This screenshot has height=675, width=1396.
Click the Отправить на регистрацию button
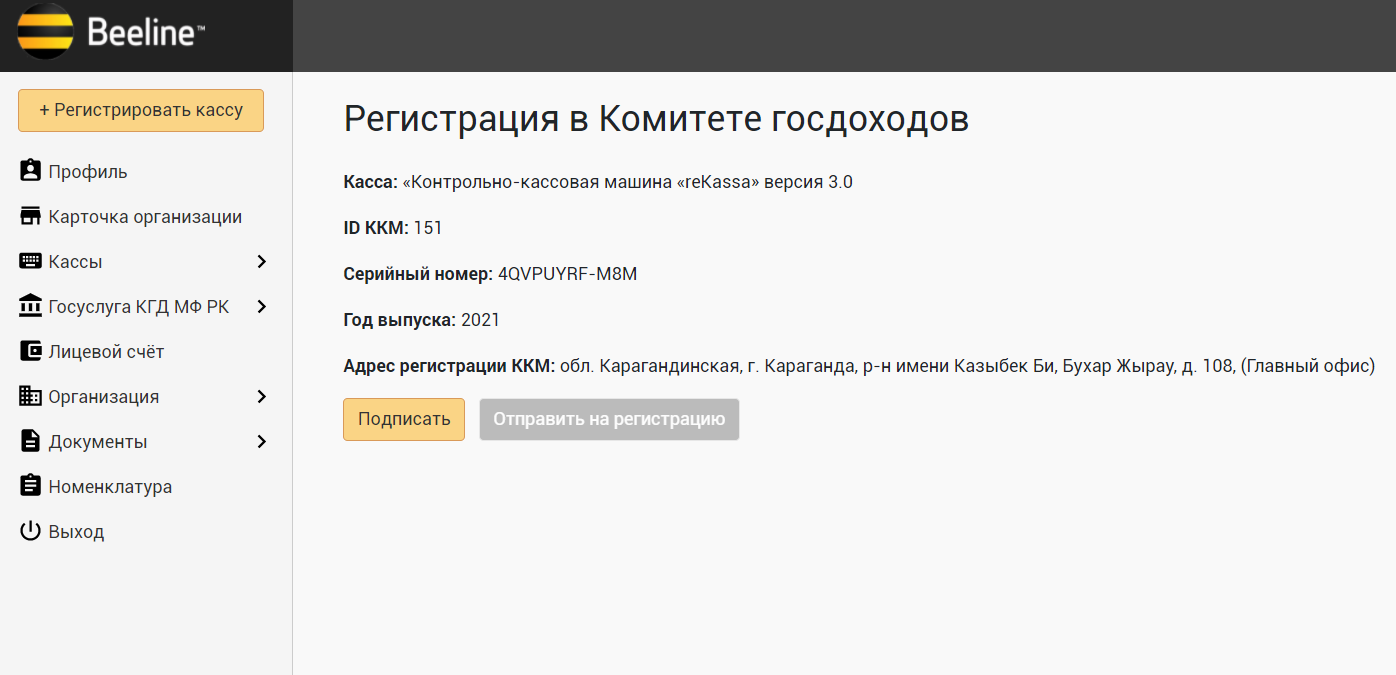(609, 419)
